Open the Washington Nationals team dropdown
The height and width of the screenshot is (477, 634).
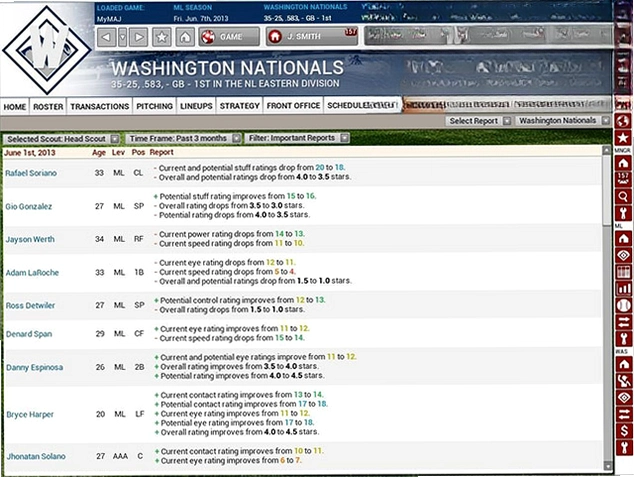pos(563,120)
